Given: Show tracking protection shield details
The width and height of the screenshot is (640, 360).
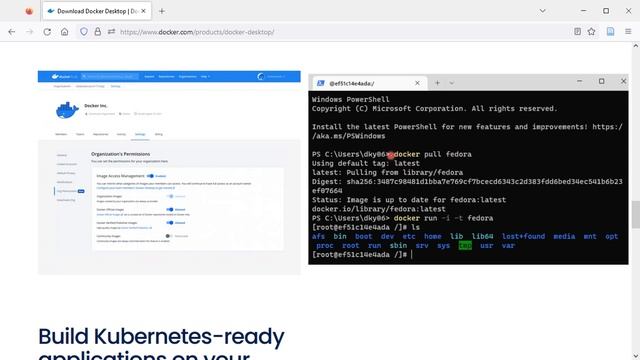Looking at the screenshot, I should pyautogui.click(x=84, y=31).
